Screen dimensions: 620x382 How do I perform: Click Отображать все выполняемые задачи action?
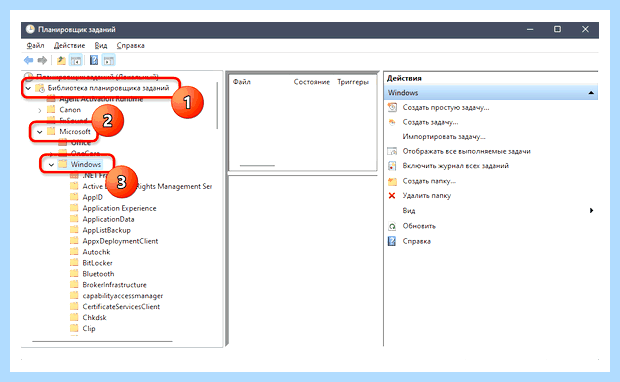pyautogui.click(x=467, y=151)
